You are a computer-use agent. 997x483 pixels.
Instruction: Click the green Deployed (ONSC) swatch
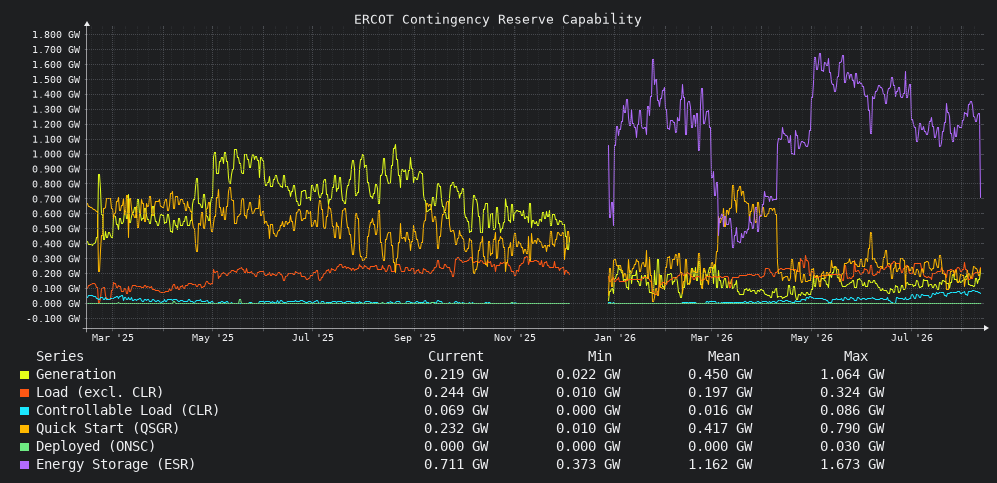[24, 447]
